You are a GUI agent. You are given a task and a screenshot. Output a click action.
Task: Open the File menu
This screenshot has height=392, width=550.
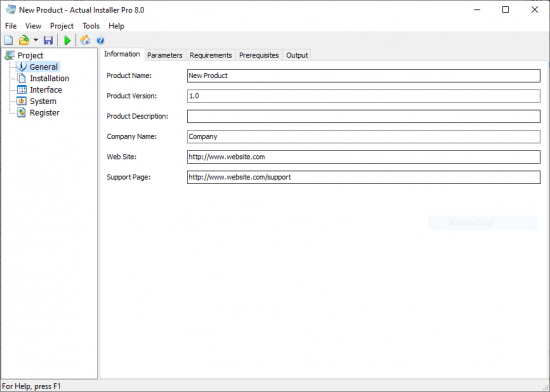[x=11, y=26]
